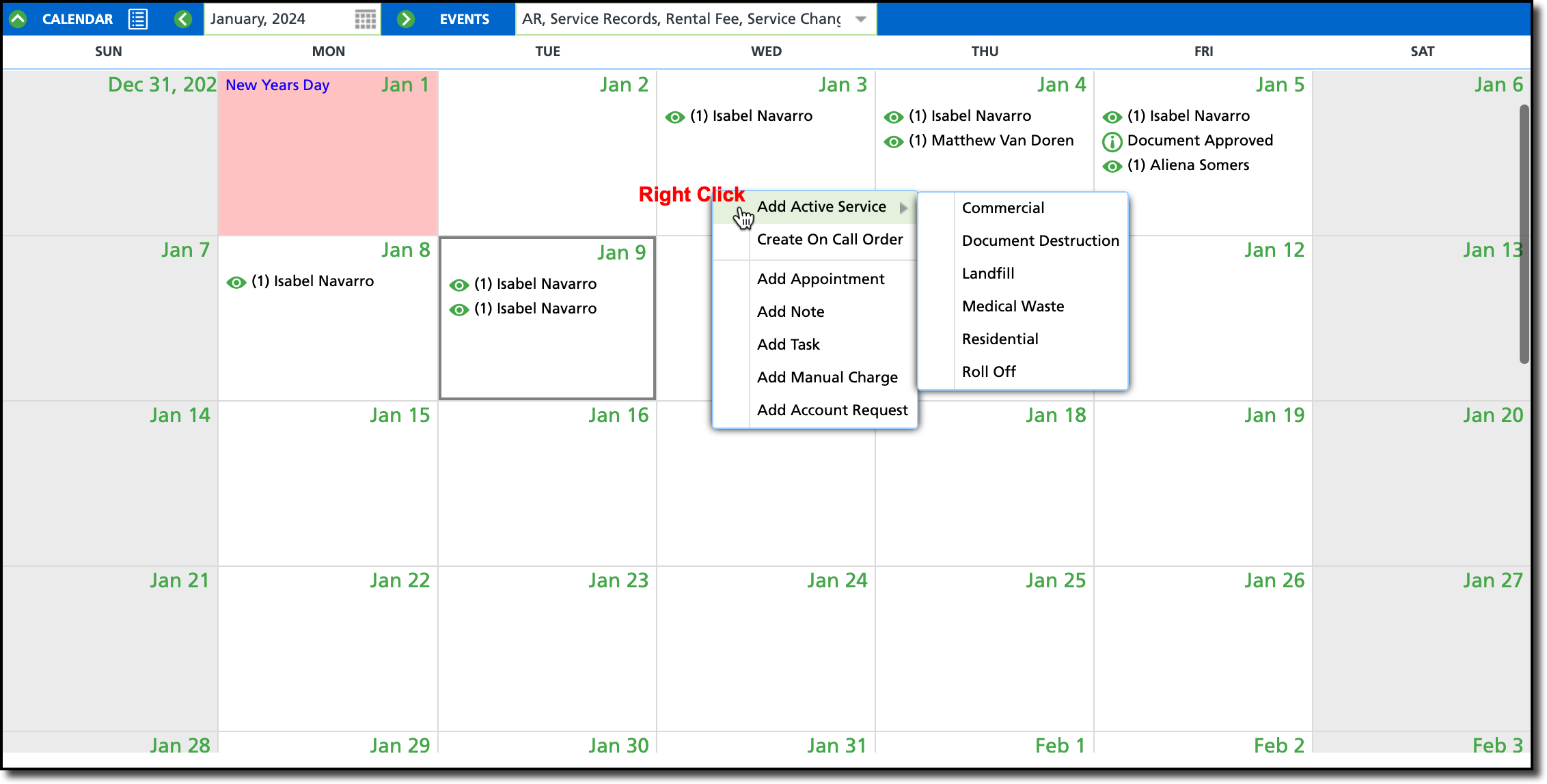Click the list view icon beside CALENDAR
The image size is (1547, 784).
pos(138,19)
